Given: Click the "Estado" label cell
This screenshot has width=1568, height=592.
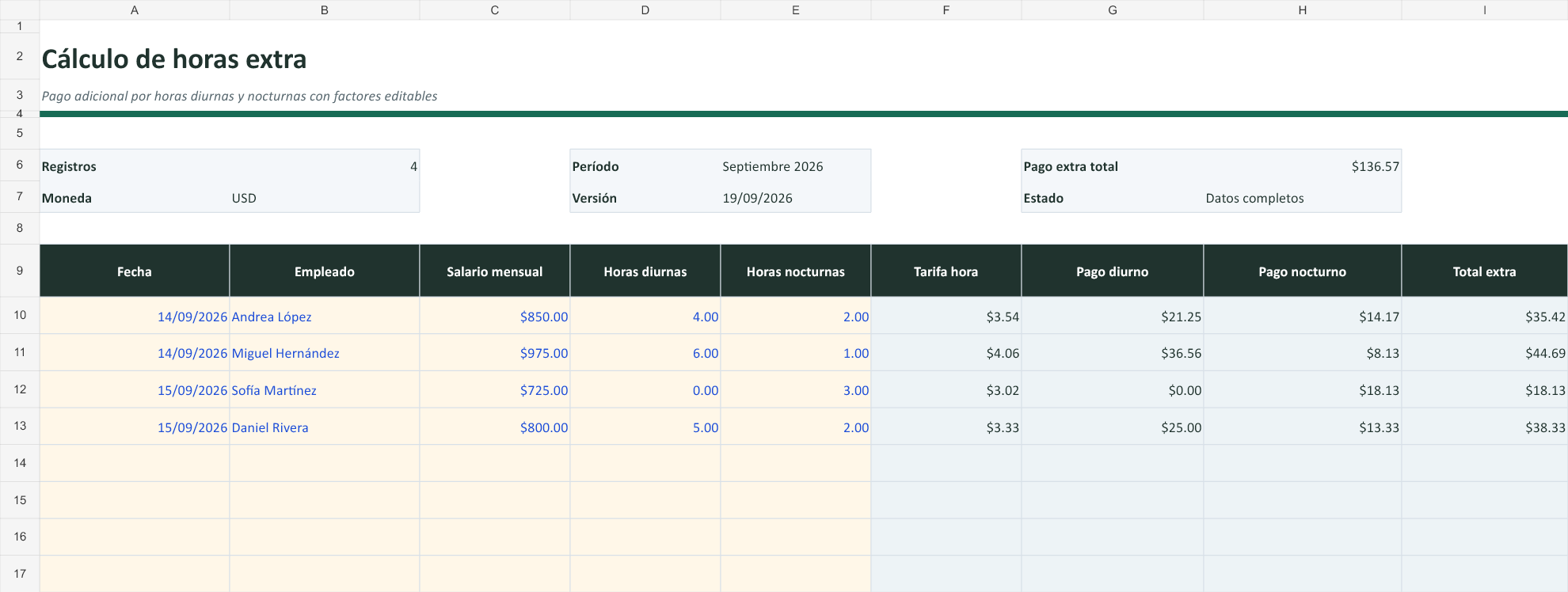Looking at the screenshot, I should click(1113, 198).
